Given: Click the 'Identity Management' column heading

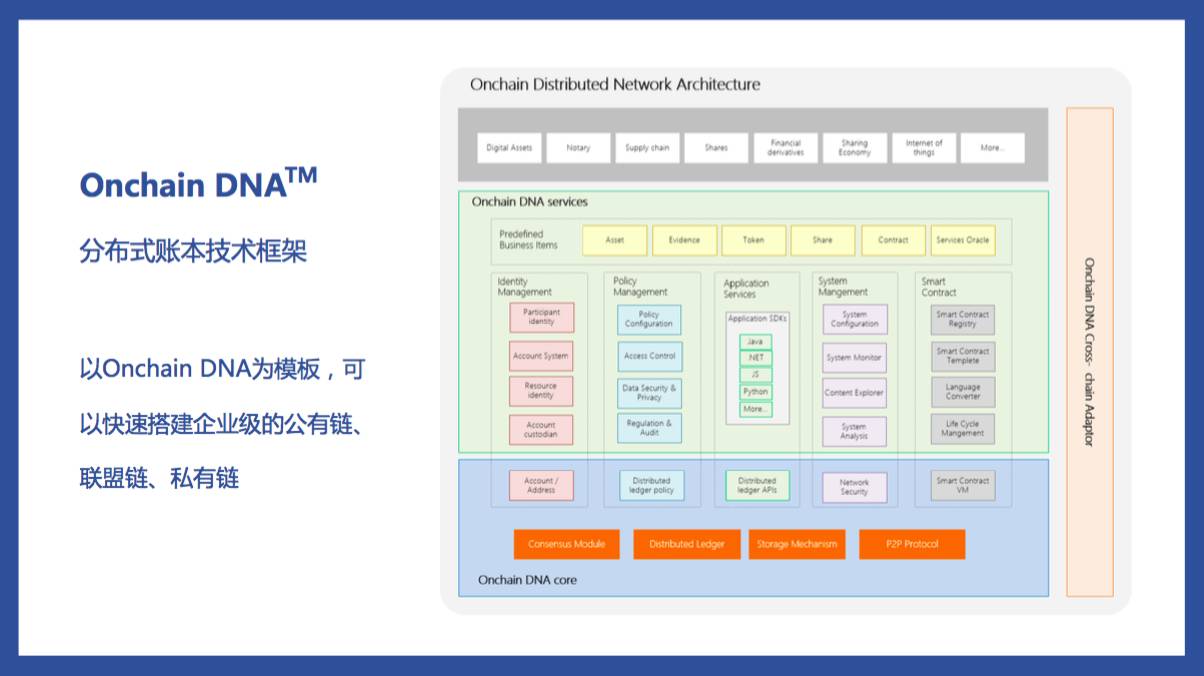Looking at the screenshot, I should click(525, 287).
